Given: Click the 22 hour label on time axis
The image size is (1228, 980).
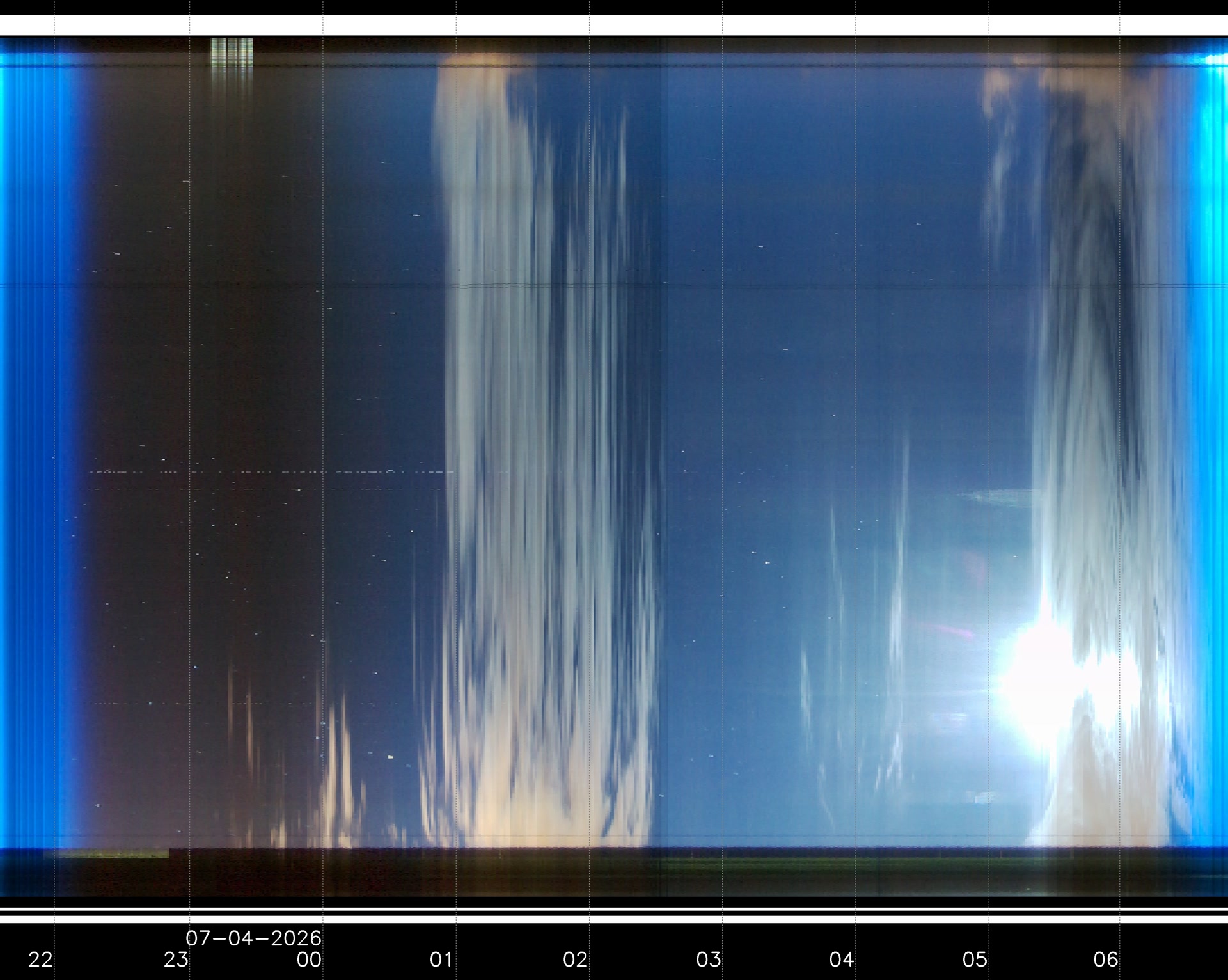Looking at the screenshot, I should click(40, 960).
